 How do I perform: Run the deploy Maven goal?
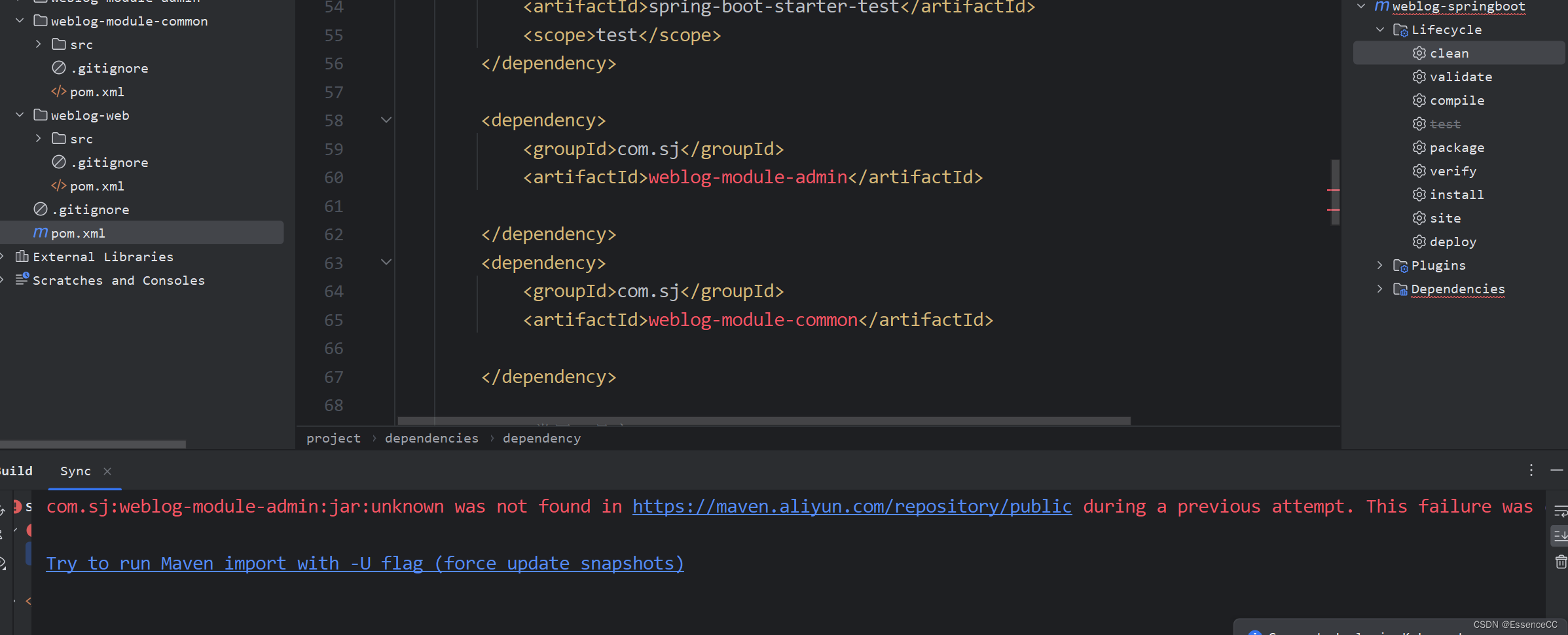[x=1453, y=241]
